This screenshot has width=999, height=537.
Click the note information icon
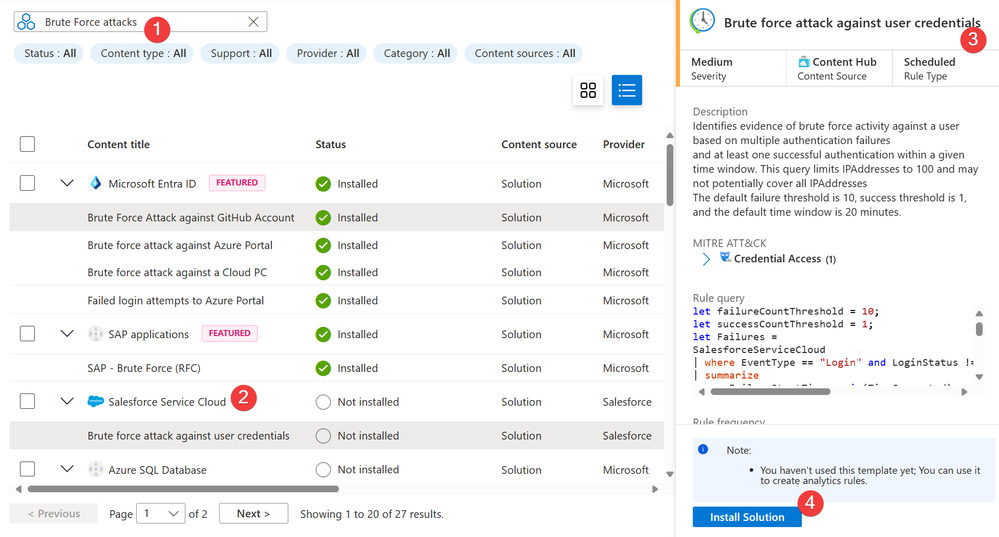(x=703, y=449)
